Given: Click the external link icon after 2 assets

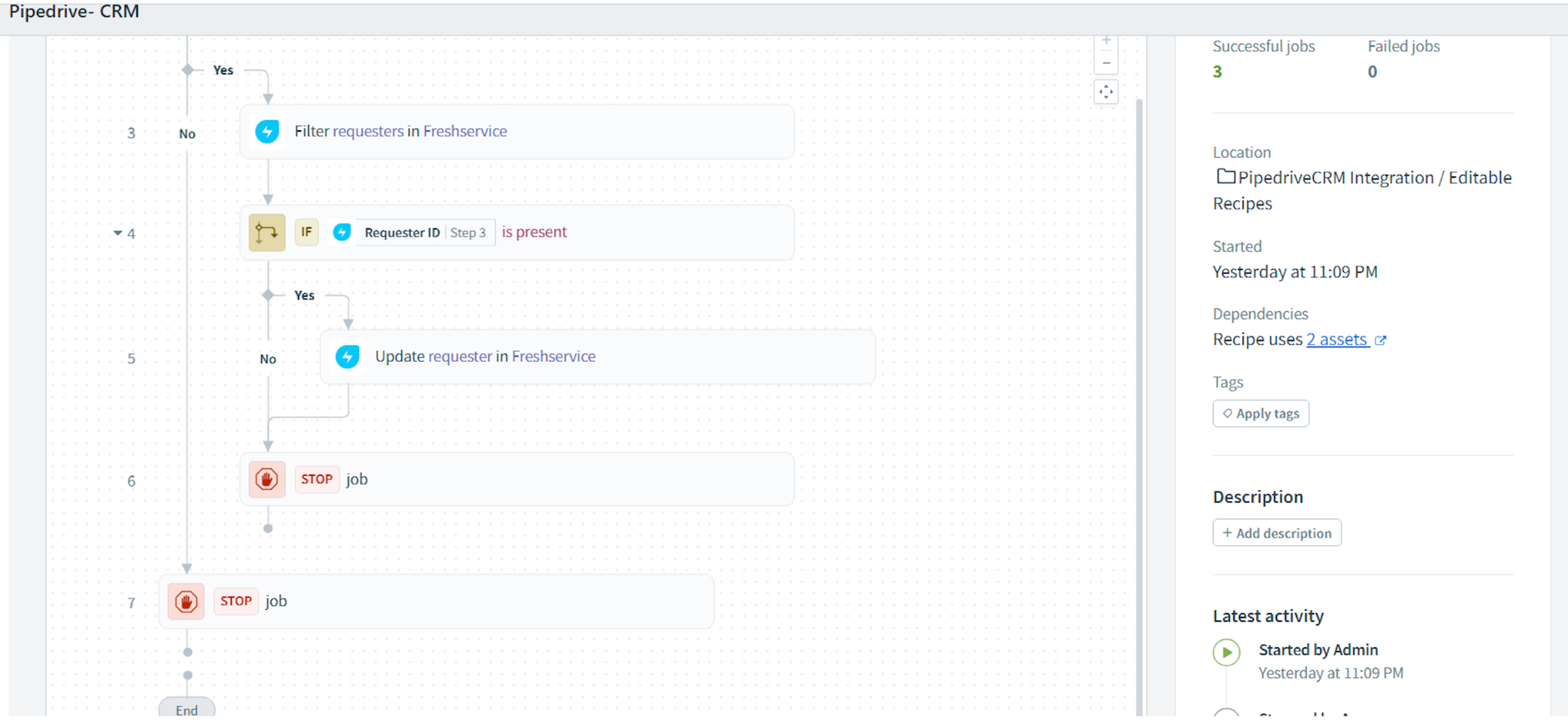Looking at the screenshot, I should click(x=1380, y=340).
